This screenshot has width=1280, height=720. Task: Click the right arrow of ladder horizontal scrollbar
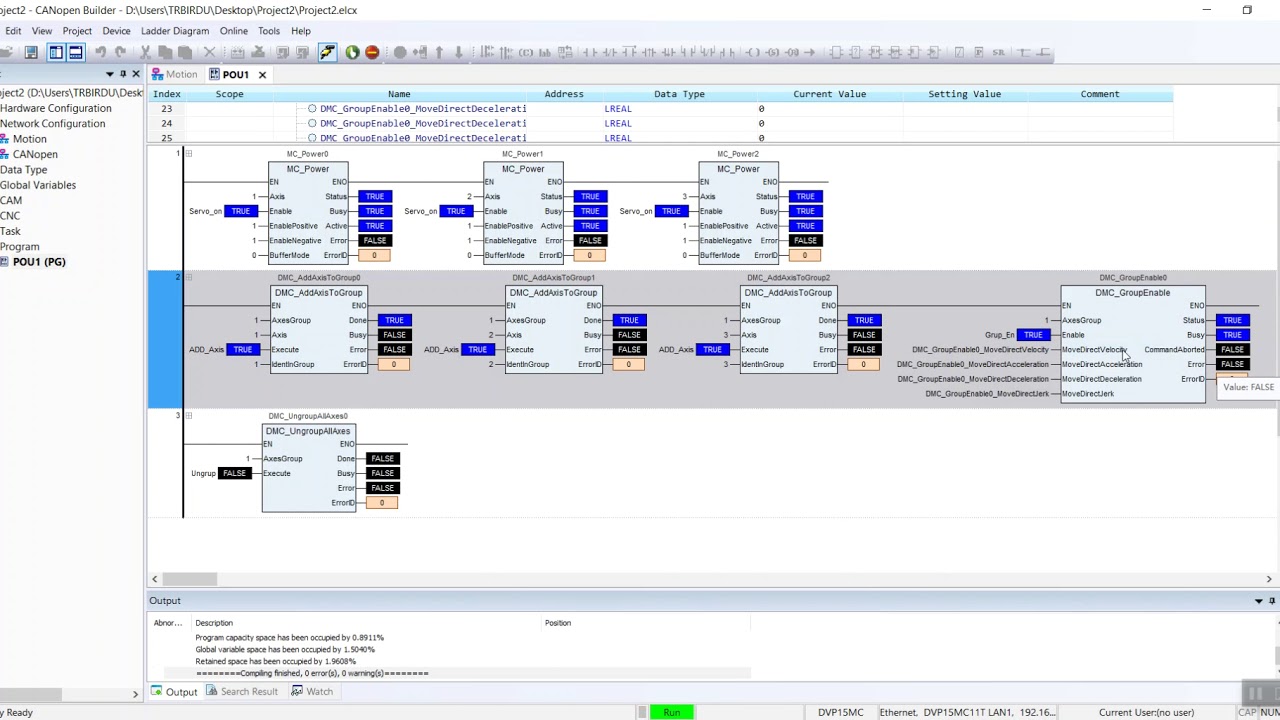[x=1269, y=579]
